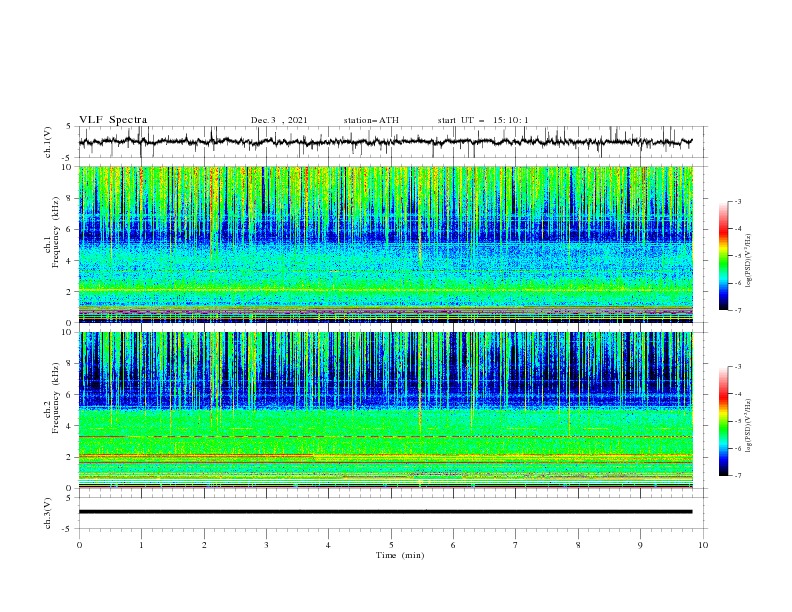Click time axis tick label "3"

coord(266,545)
